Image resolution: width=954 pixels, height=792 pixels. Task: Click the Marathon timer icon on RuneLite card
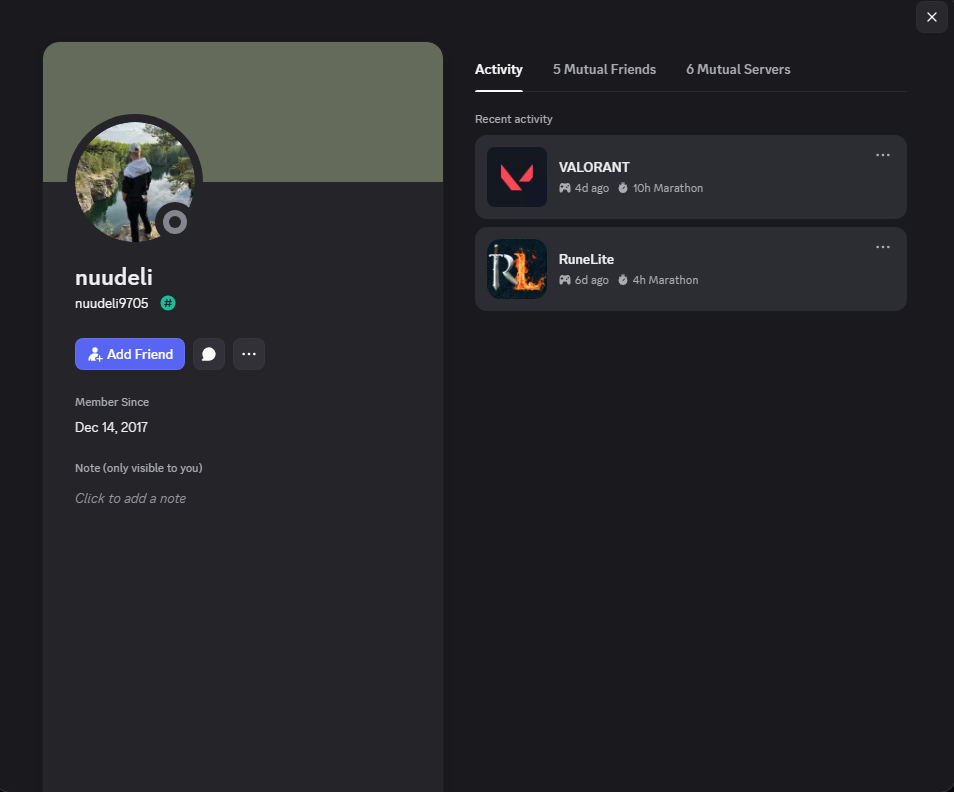click(x=622, y=280)
